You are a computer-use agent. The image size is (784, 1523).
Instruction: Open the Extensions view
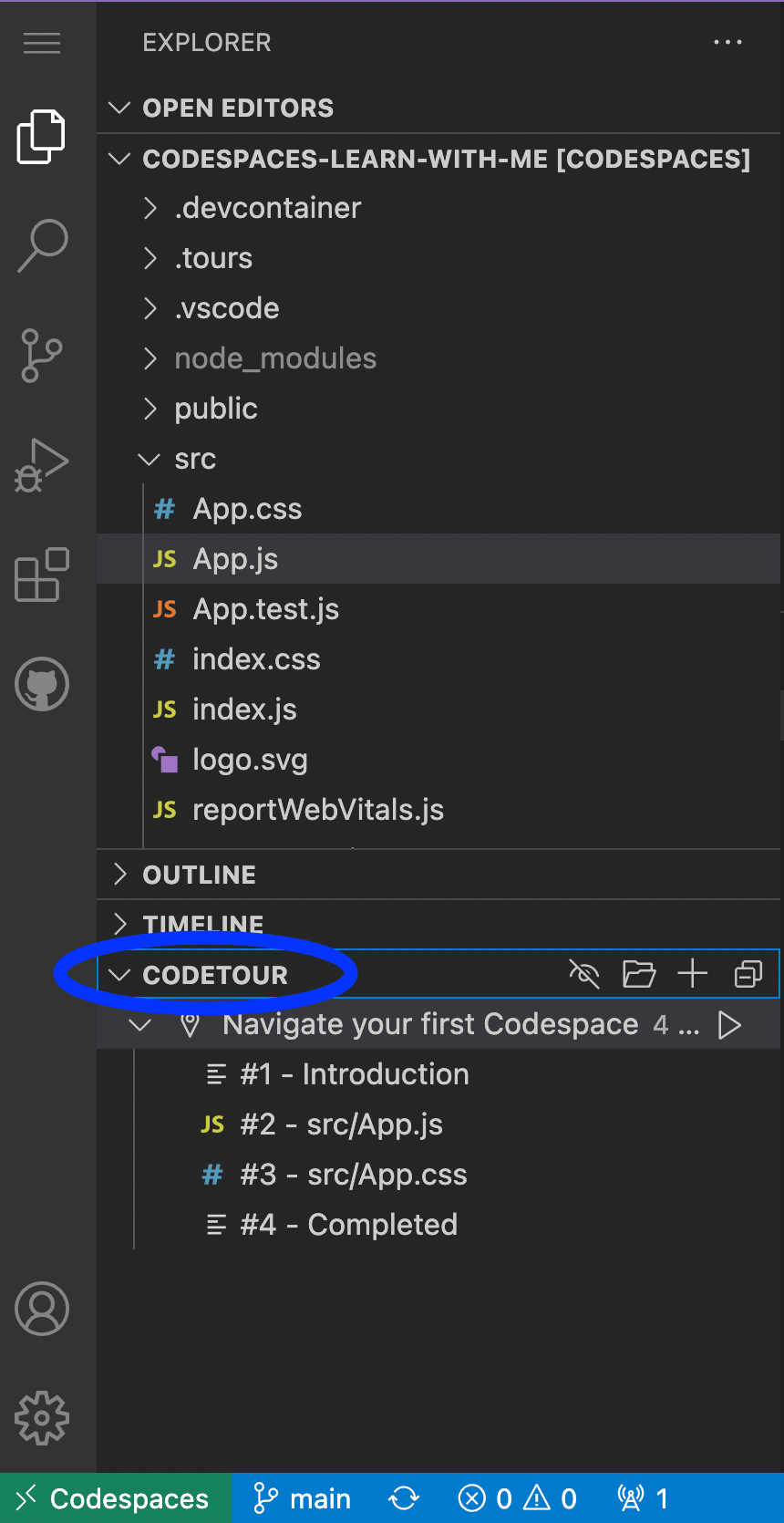[41, 575]
